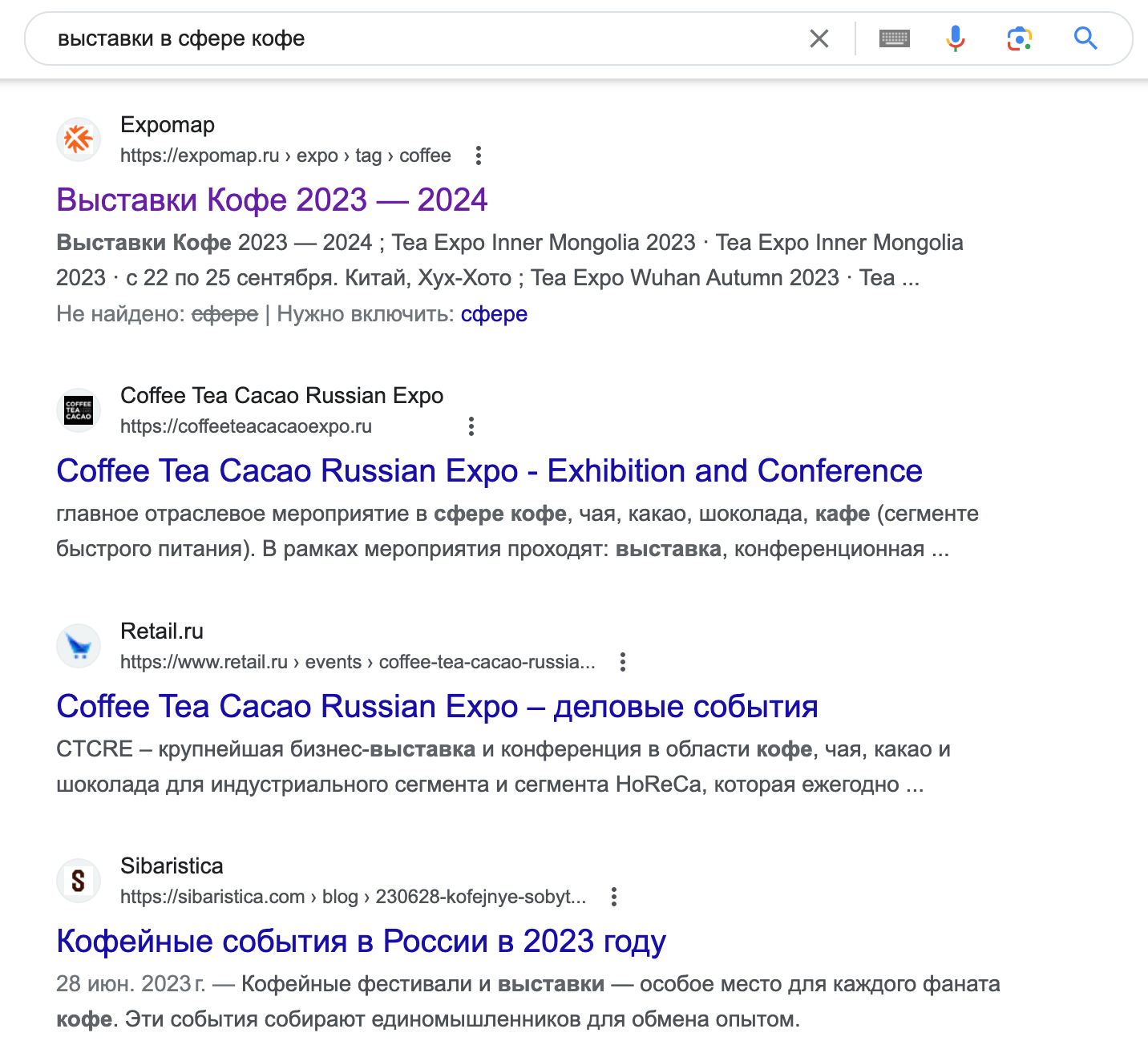
Task: Click the Sibaristica site name text
Action: (172, 866)
